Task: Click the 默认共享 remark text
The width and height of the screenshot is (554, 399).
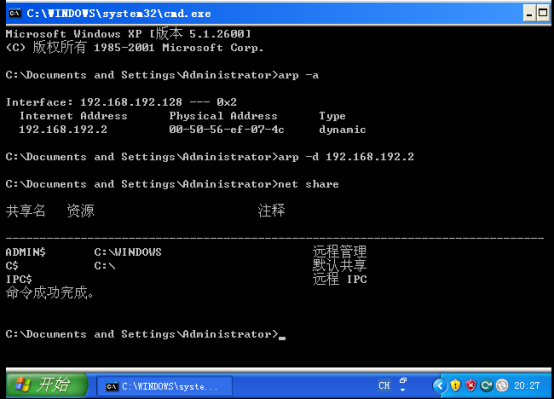Action: coord(340,265)
